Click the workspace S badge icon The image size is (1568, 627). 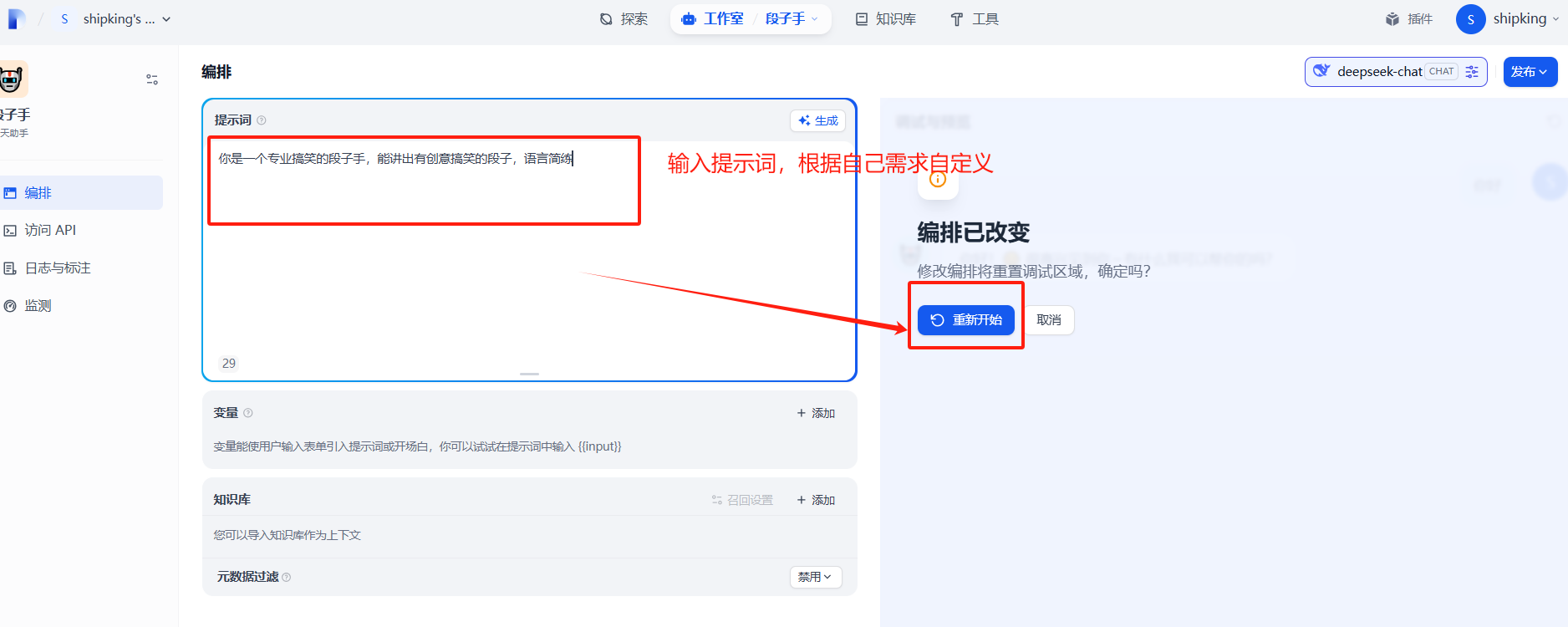tap(64, 18)
